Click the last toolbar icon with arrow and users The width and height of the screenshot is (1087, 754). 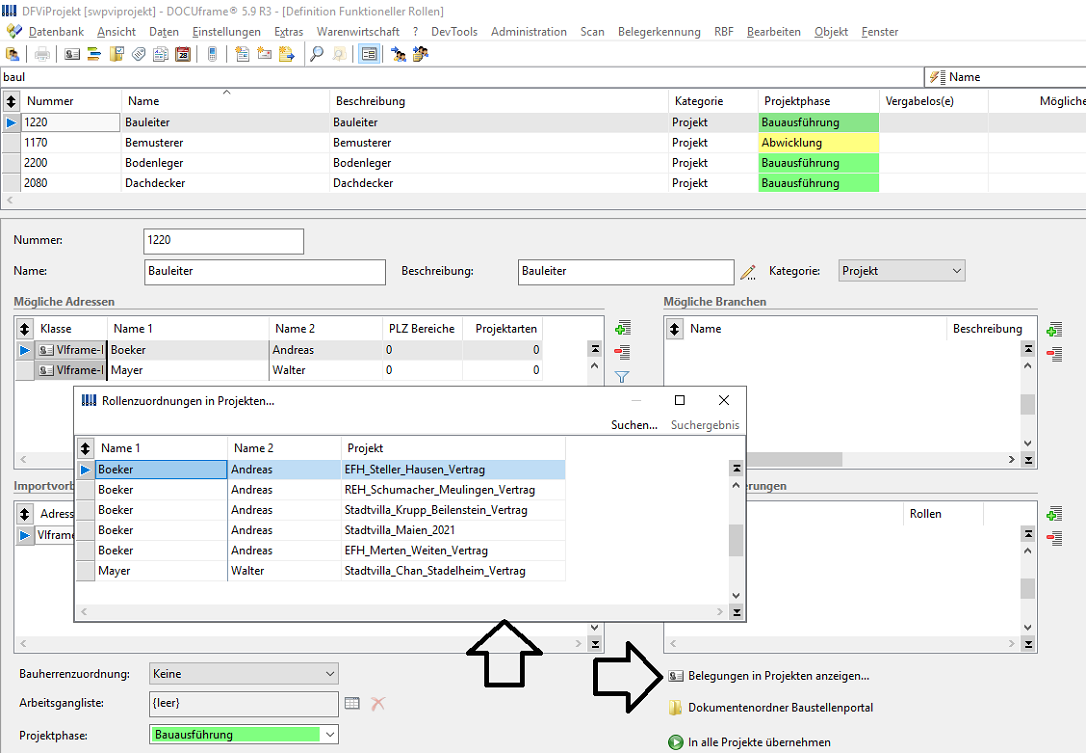coord(421,54)
